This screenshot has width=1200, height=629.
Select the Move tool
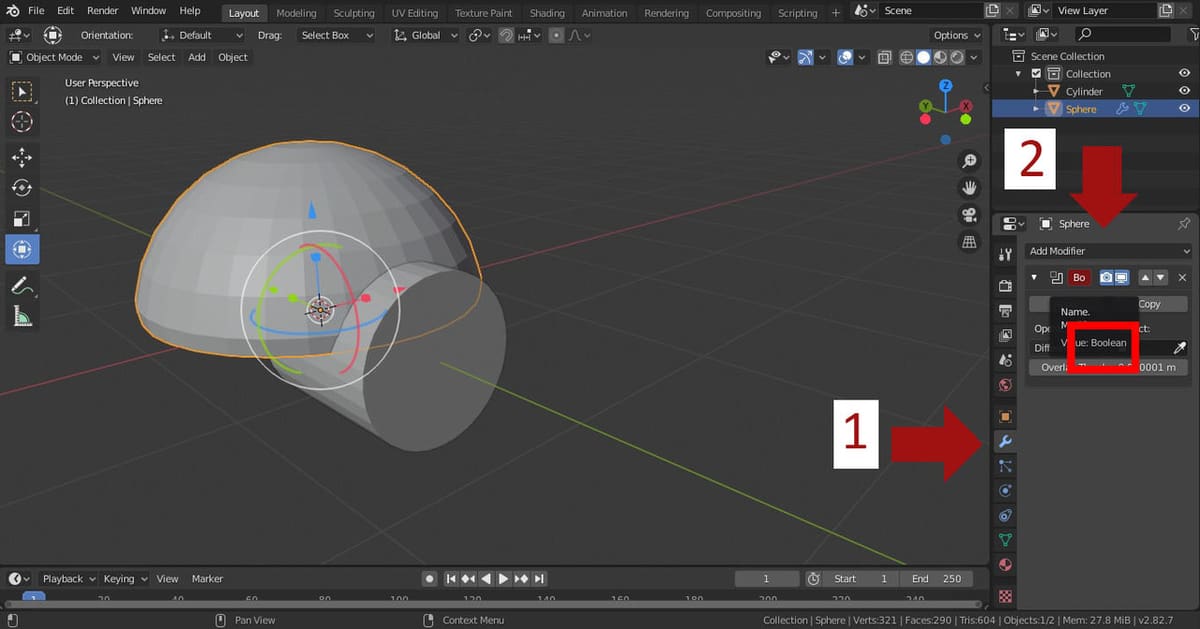(x=21, y=157)
